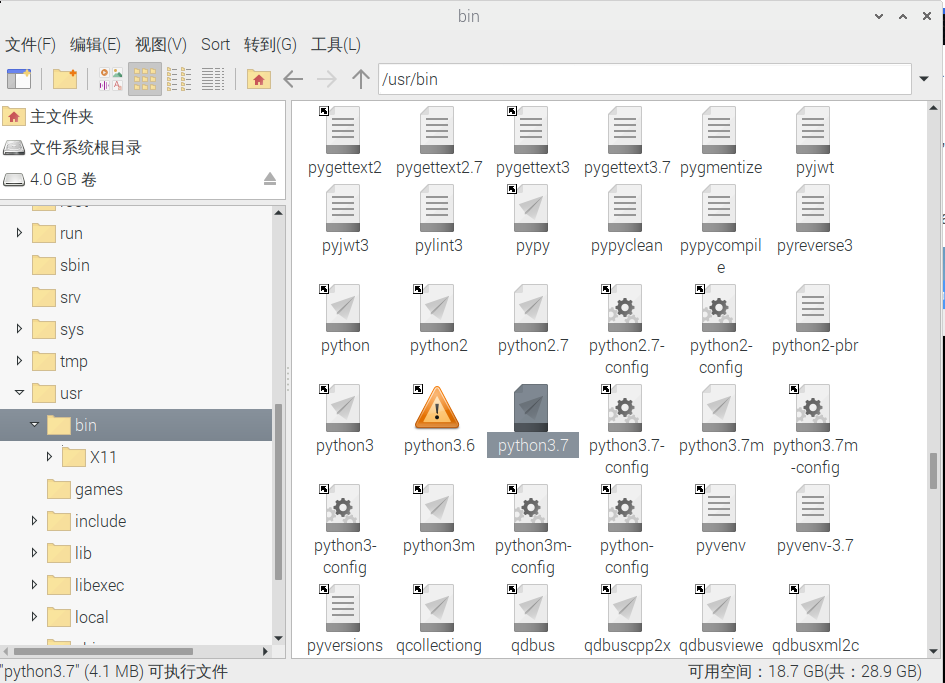Collapse the bin folder tree node
Screen dimensions: 945x683
pos(34,424)
